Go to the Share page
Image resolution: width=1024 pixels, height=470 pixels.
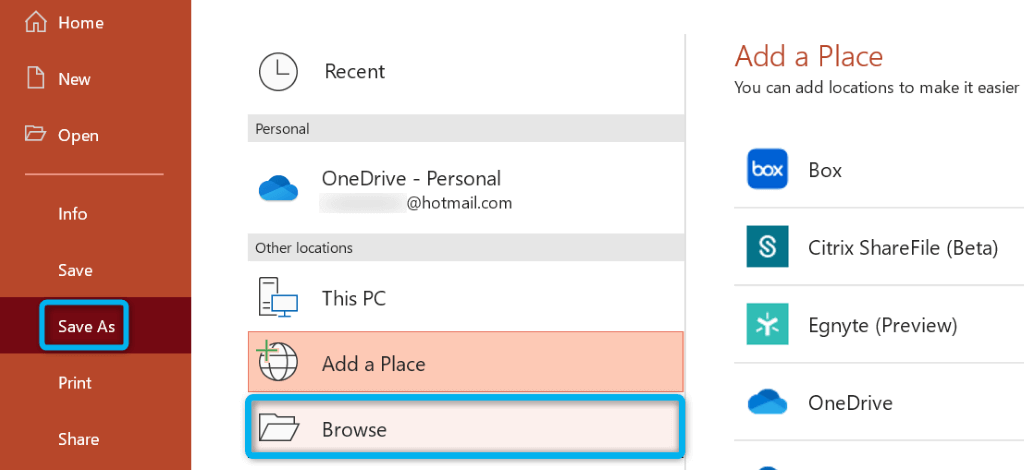(78, 439)
